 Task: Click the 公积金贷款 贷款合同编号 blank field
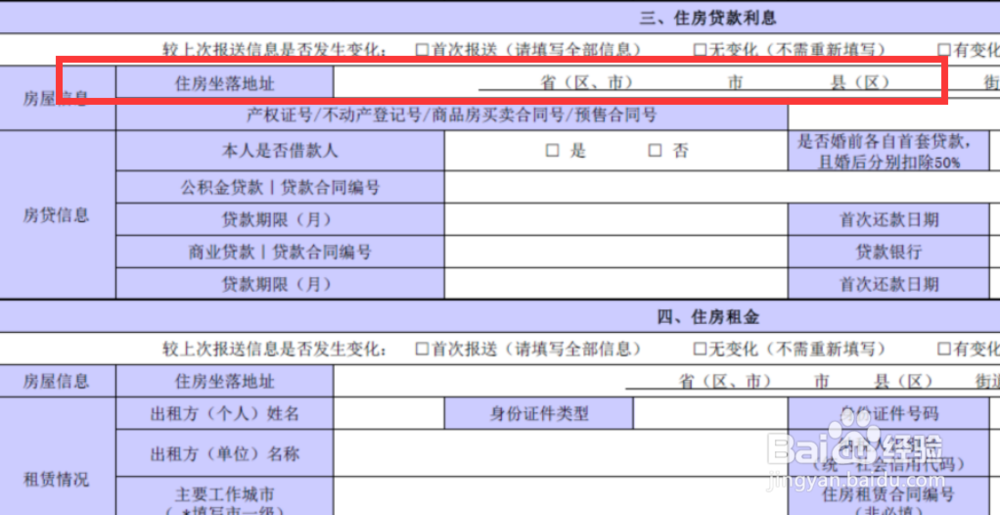click(722, 187)
